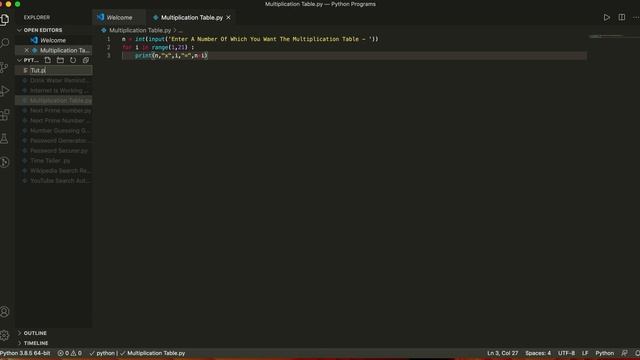Click the errors and warnings status indicator
The height and width of the screenshot is (360, 640).
click(69, 353)
